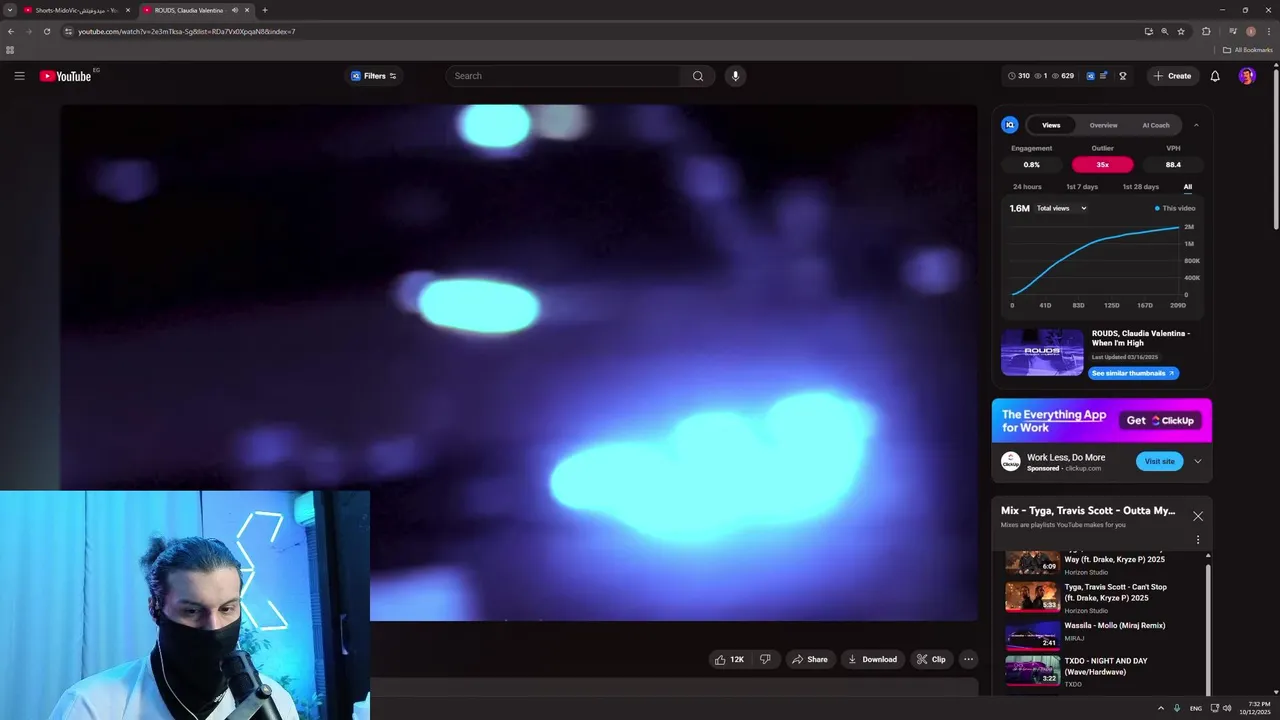Open YouTube notifications bell
This screenshot has height=720, width=1280.
[1215, 76]
